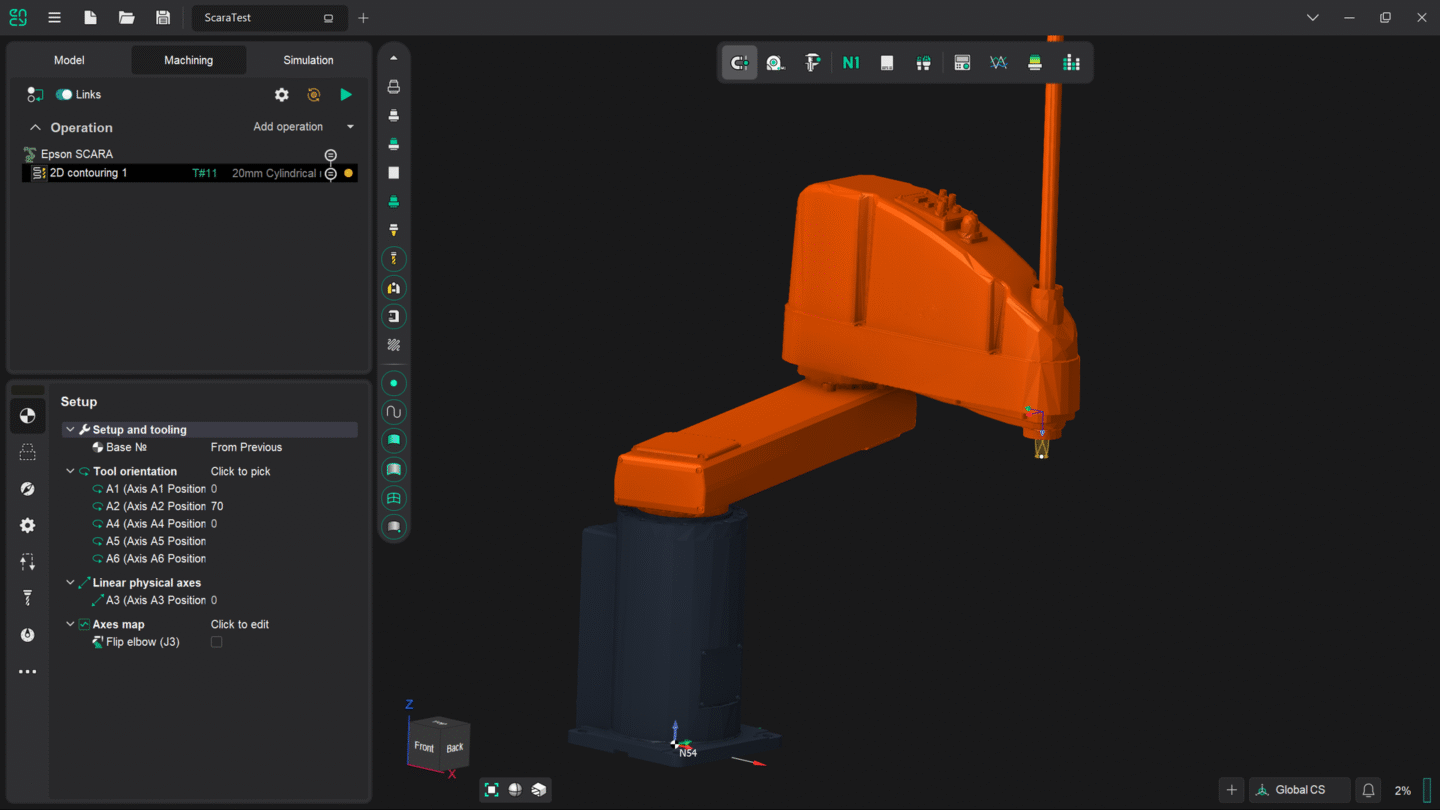This screenshot has width=1440, height=810.
Task: Run the operation with the green play icon
Action: [x=346, y=94]
